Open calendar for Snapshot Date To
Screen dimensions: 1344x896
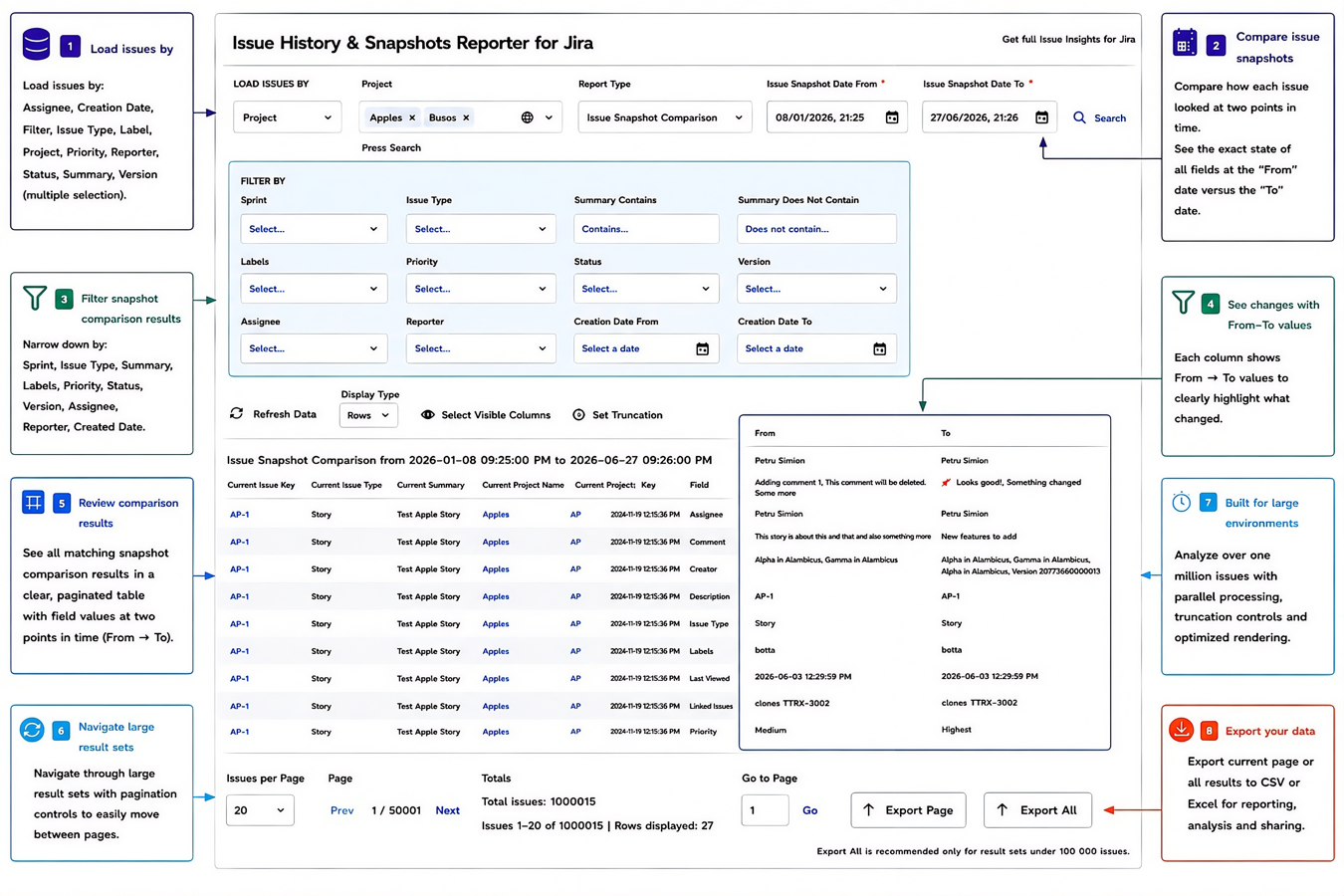pos(1041,117)
